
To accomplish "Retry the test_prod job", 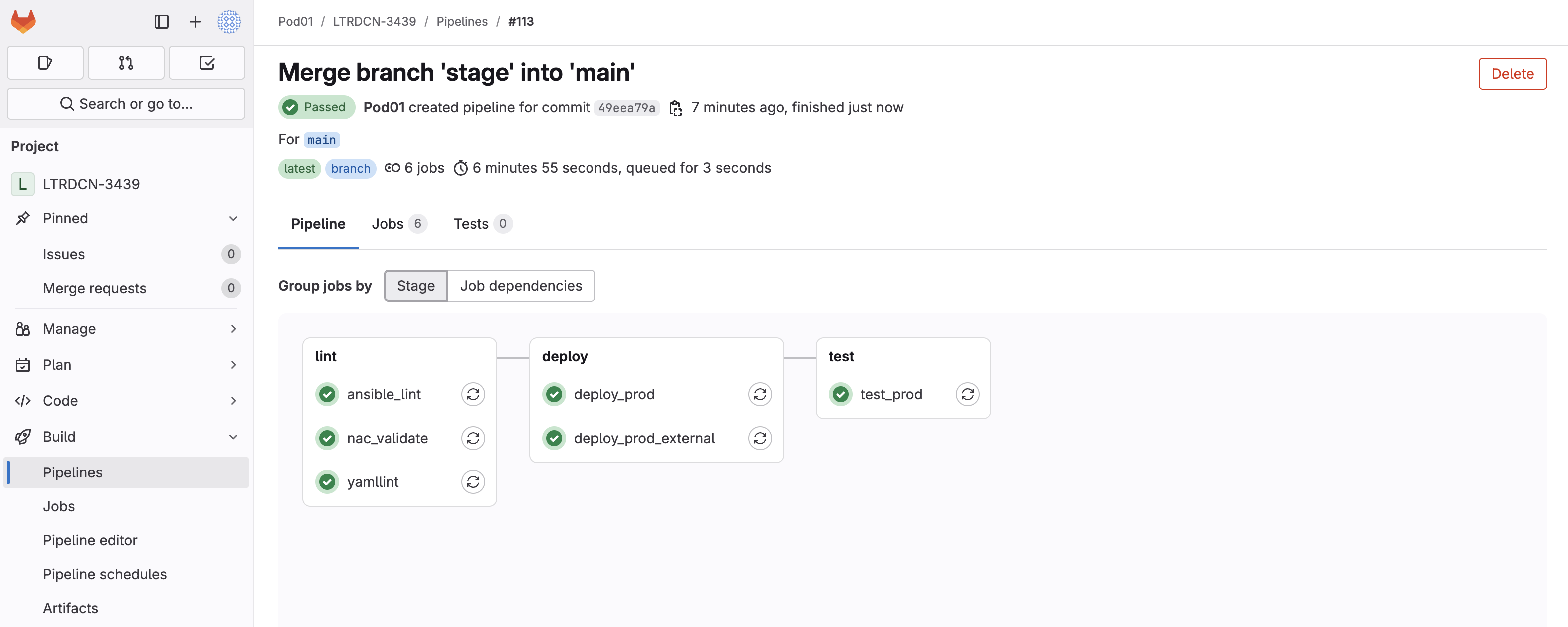I will click(x=967, y=394).
